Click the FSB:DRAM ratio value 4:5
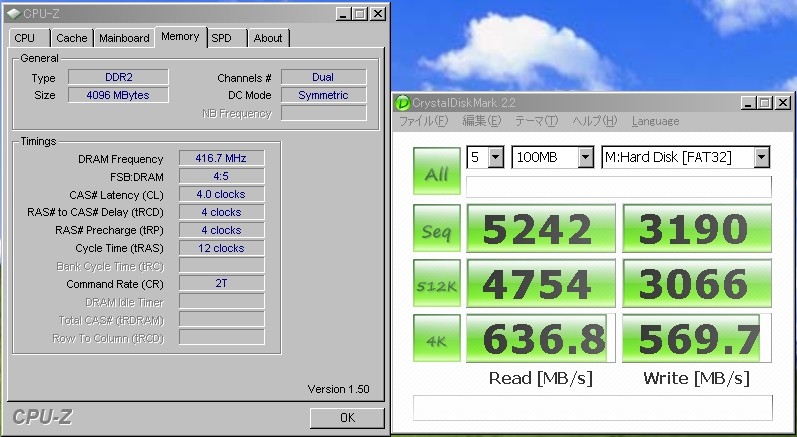Image resolution: width=797 pixels, height=437 pixels. coord(222,176)
